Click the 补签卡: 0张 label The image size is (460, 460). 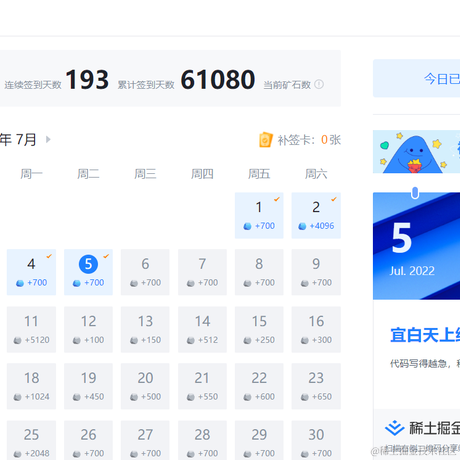pos(309,140)
